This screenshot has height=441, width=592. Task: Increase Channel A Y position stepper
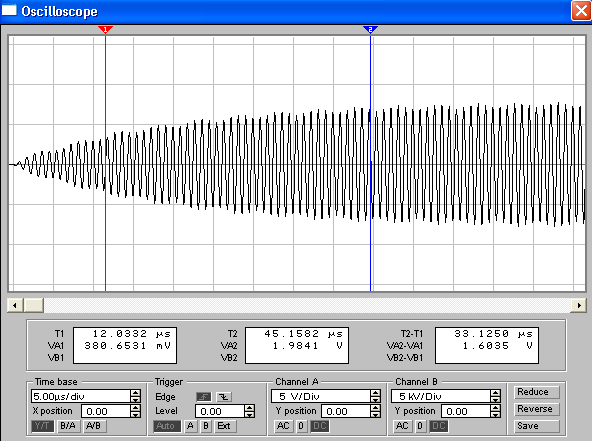[375, 408]
